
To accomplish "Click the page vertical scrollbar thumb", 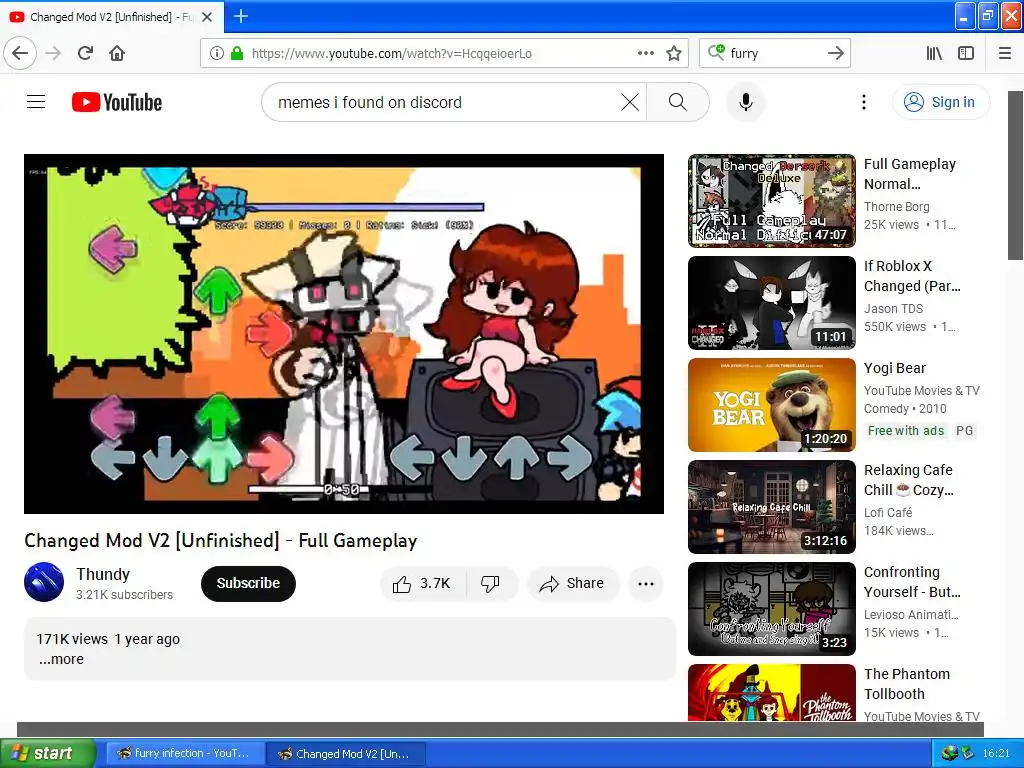I will (x=1015, y=175).
